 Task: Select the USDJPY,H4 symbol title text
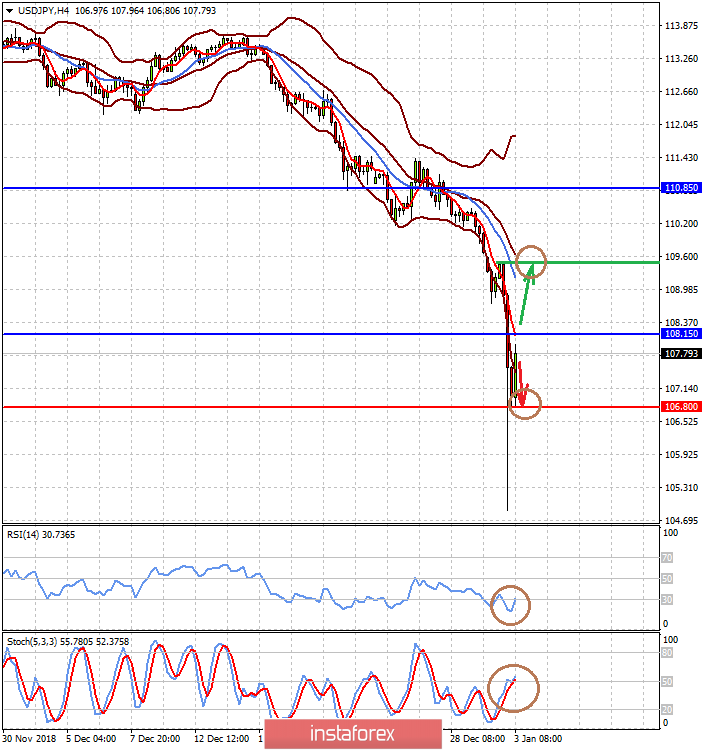[43, 11]
